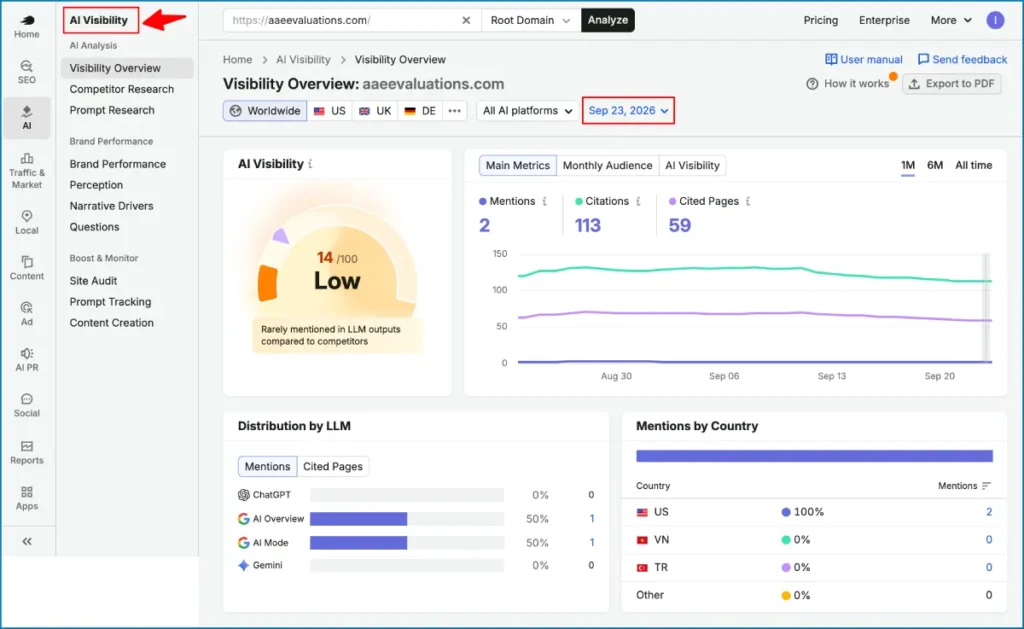
Task: Click the info icon beside Mentions metric
Action: click(x=545, y=201)
